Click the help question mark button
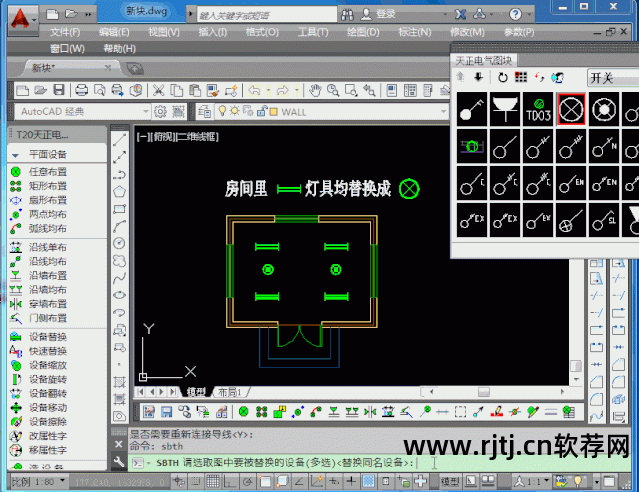 tap(515, 15)
